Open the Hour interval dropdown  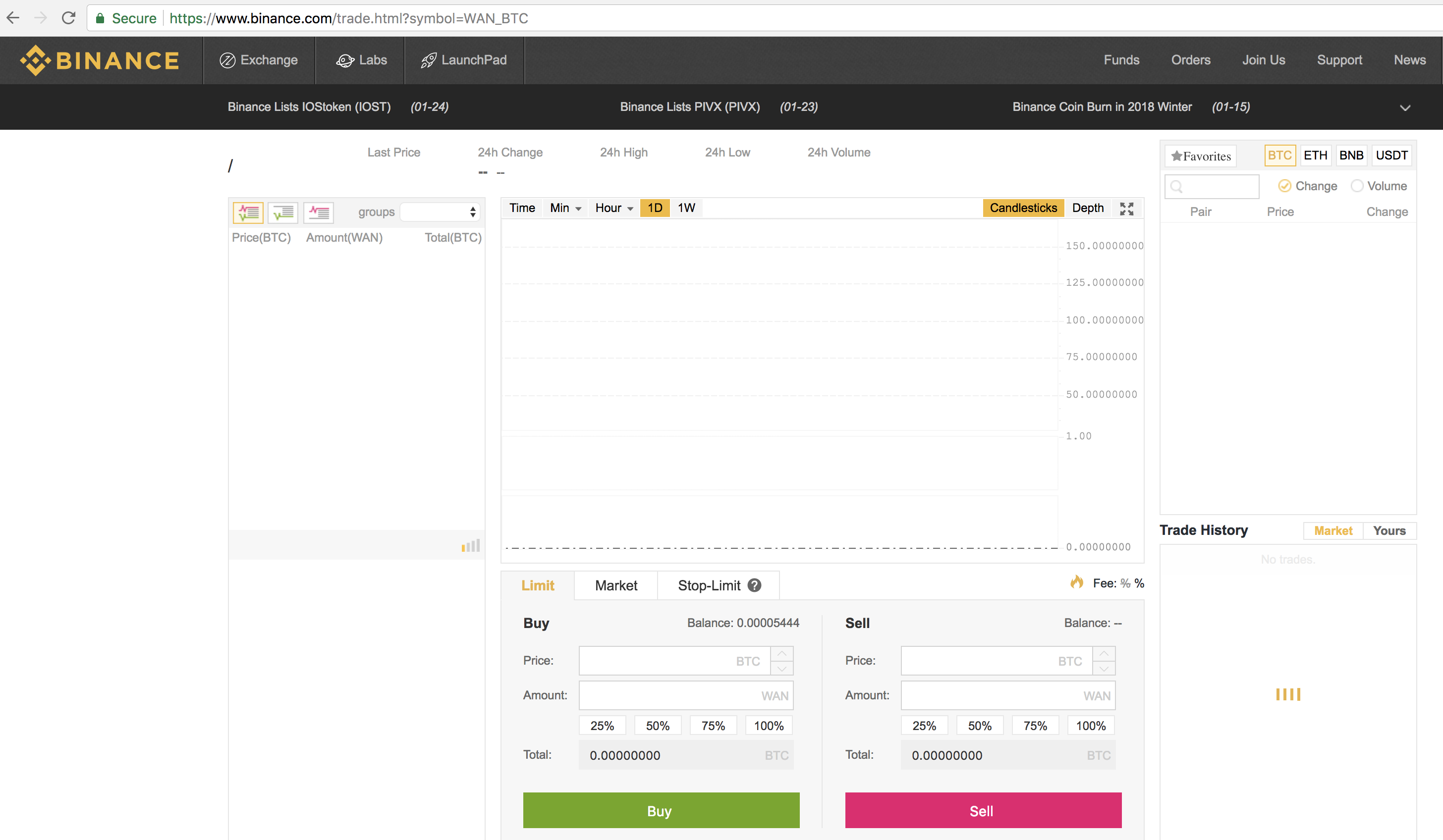[x=614, y=208]
